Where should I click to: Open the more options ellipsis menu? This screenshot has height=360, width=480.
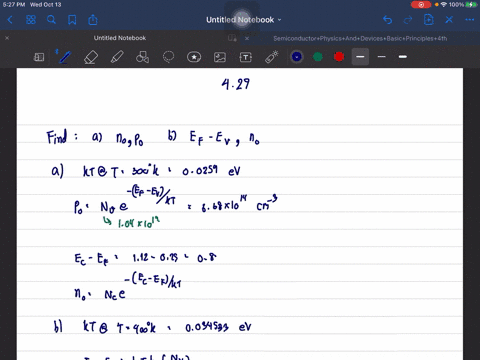[x=470, y=20]
